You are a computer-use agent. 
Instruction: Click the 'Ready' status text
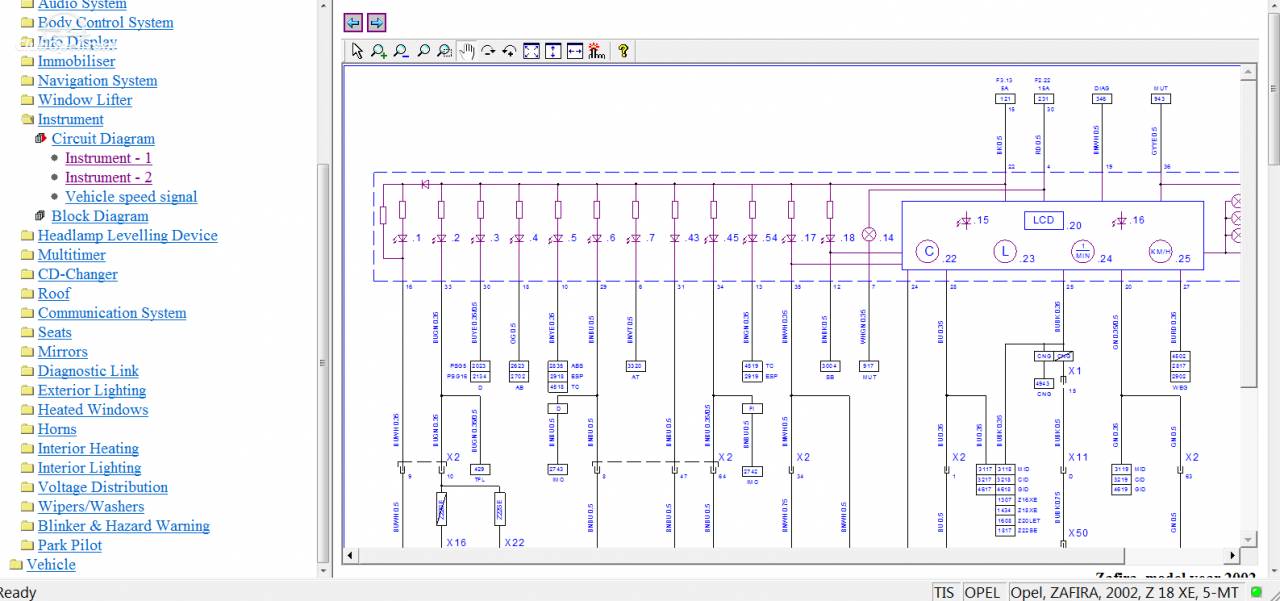pos(18,592)
